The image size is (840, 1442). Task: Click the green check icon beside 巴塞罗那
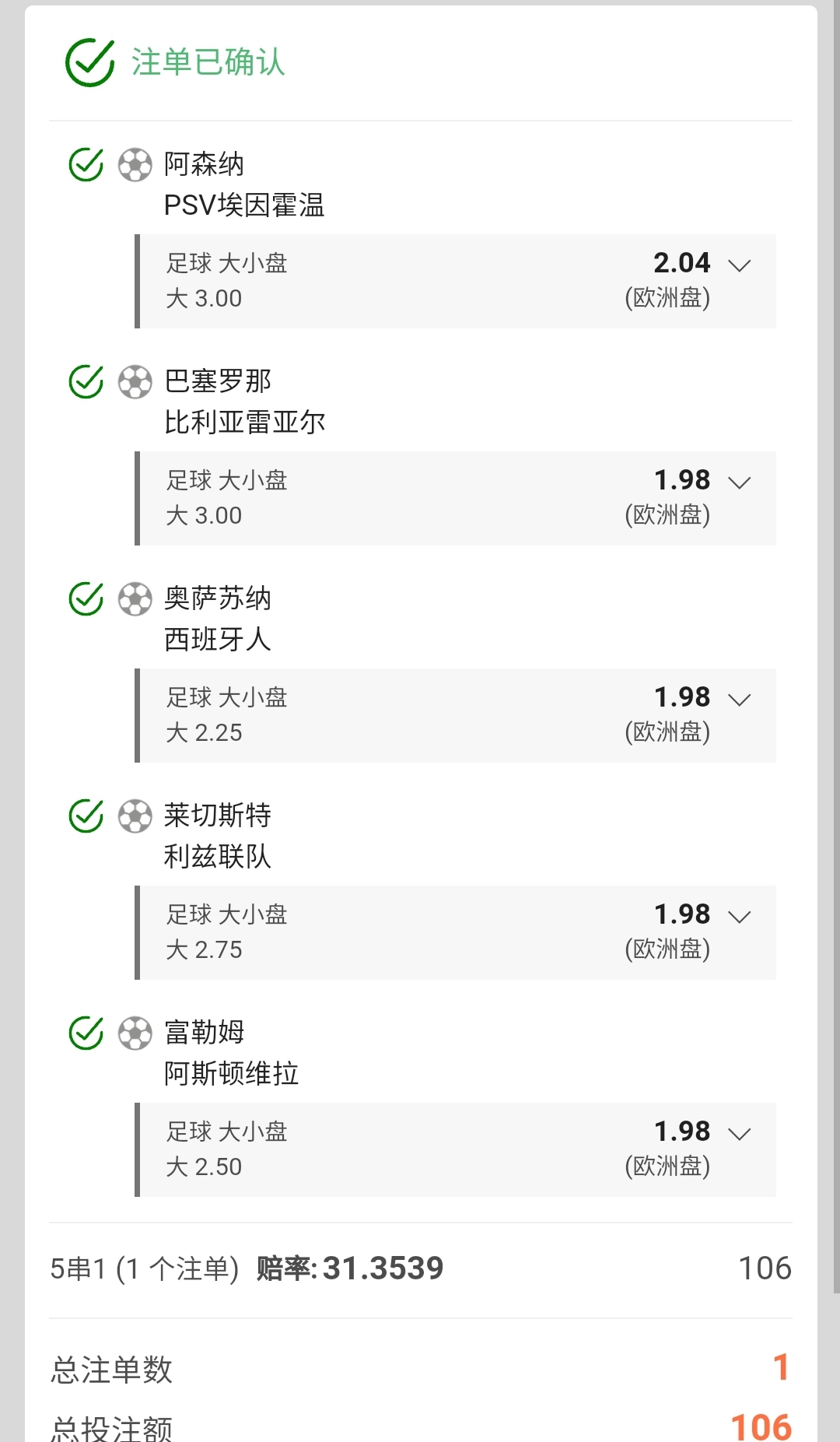(x=86, y=381)
